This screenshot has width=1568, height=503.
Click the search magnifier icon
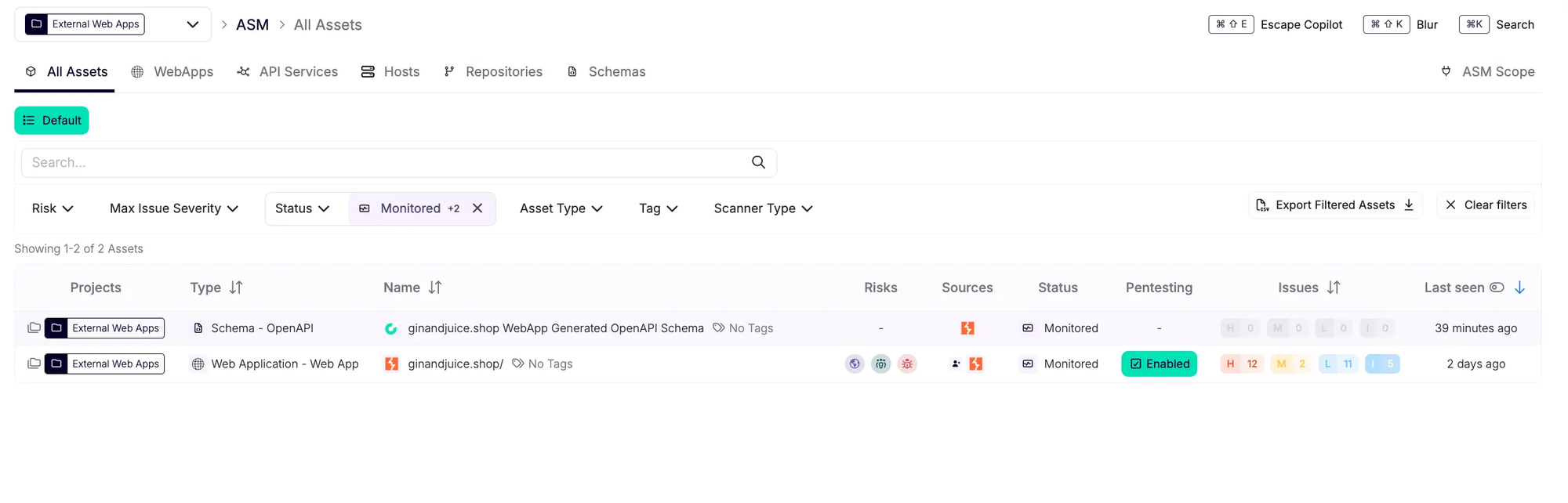[757, 162]
